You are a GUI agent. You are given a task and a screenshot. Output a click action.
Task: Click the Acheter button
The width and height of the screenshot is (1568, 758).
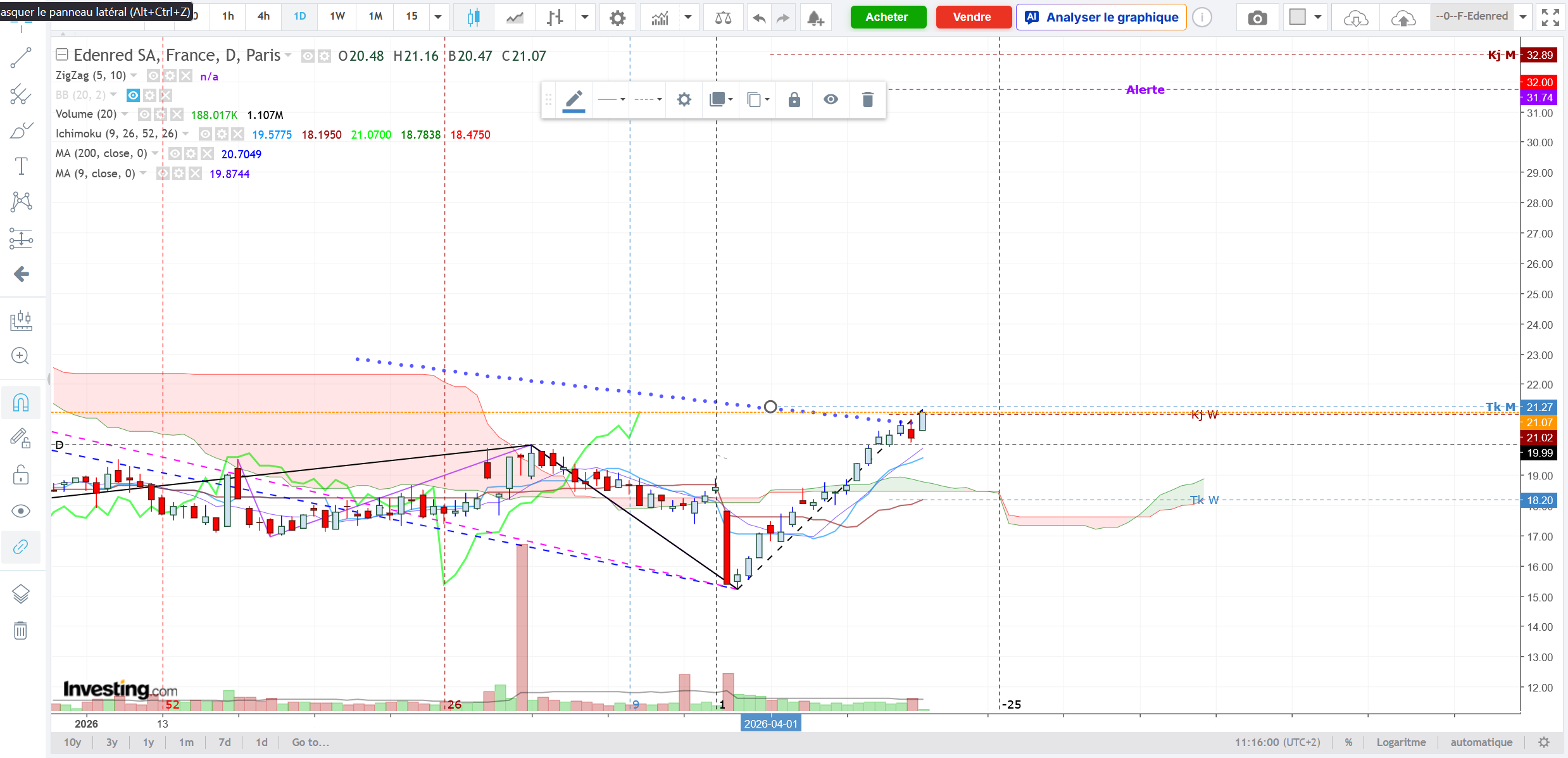tap(887, 17)
